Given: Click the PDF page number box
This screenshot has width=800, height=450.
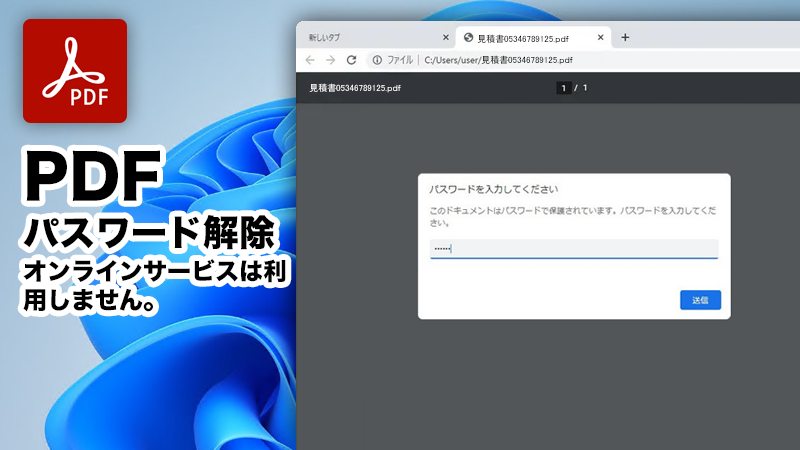Looking at the screenshot, I should tap(563, 88).
